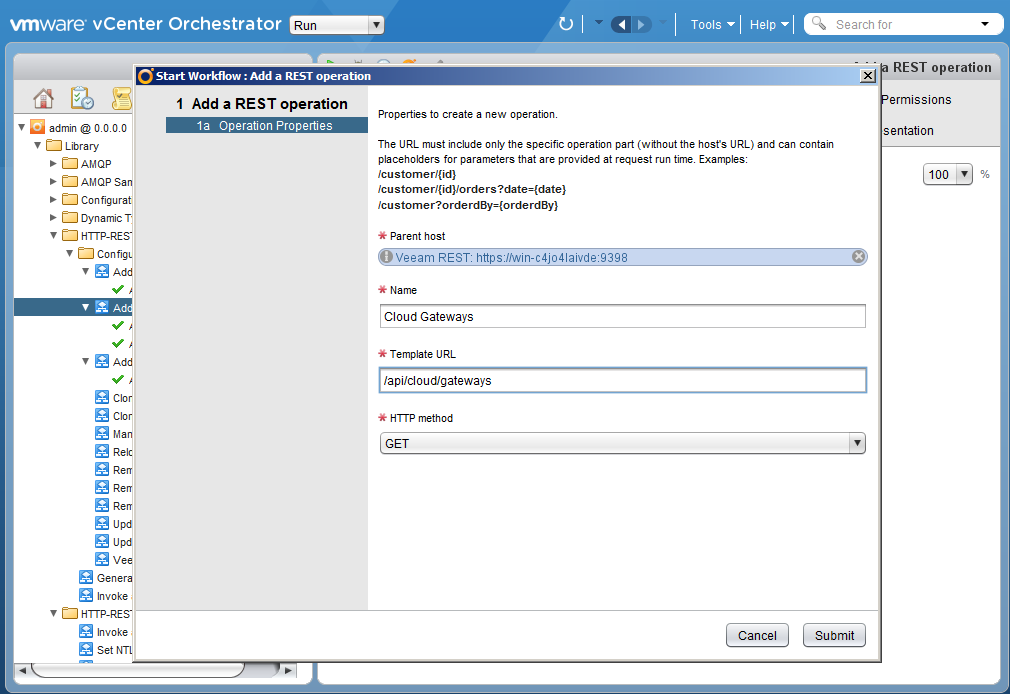Submit the workflow
The height and width of the screenshot is (694, 1010).
coord(834,635)
